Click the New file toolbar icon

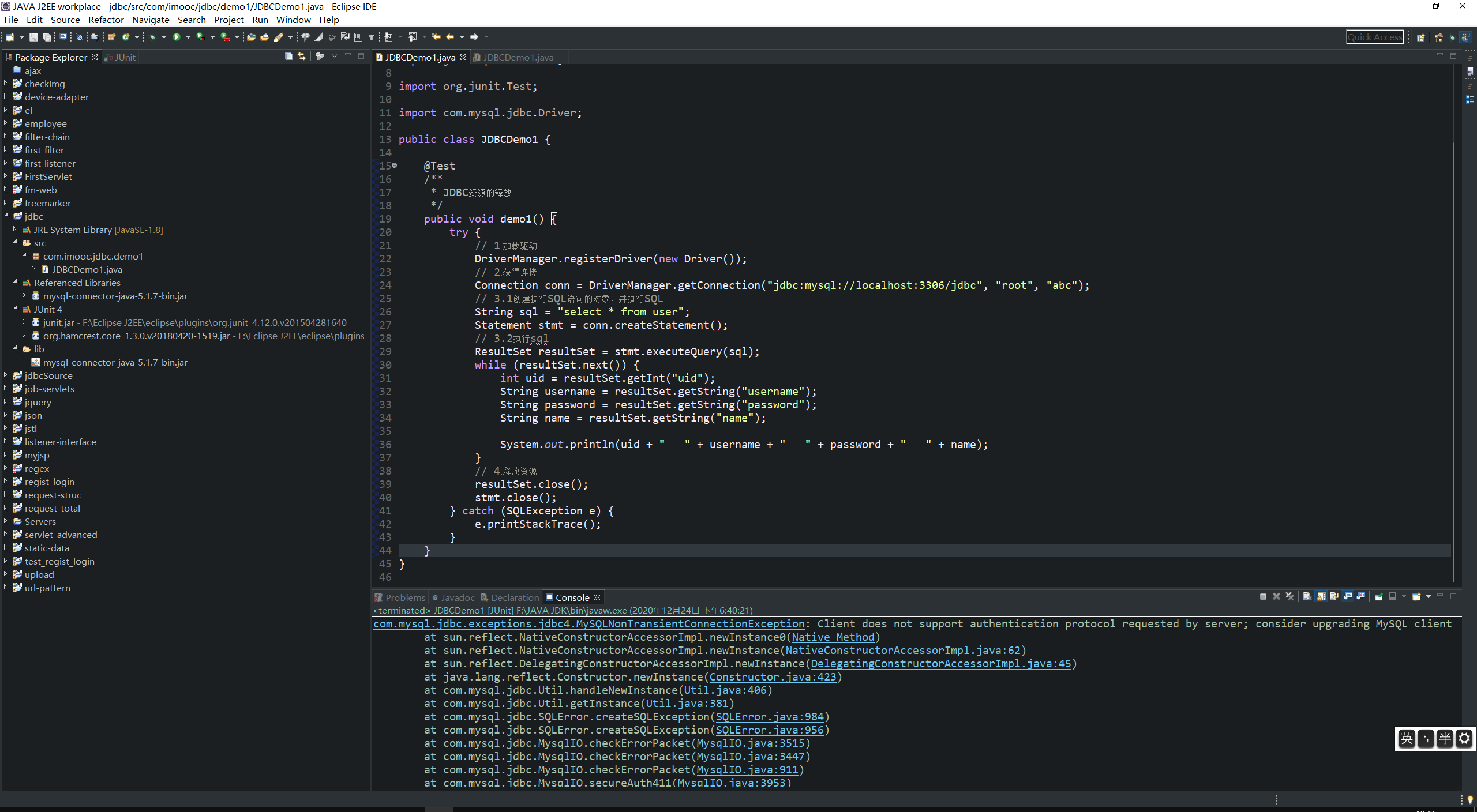(x=10, y=37)
